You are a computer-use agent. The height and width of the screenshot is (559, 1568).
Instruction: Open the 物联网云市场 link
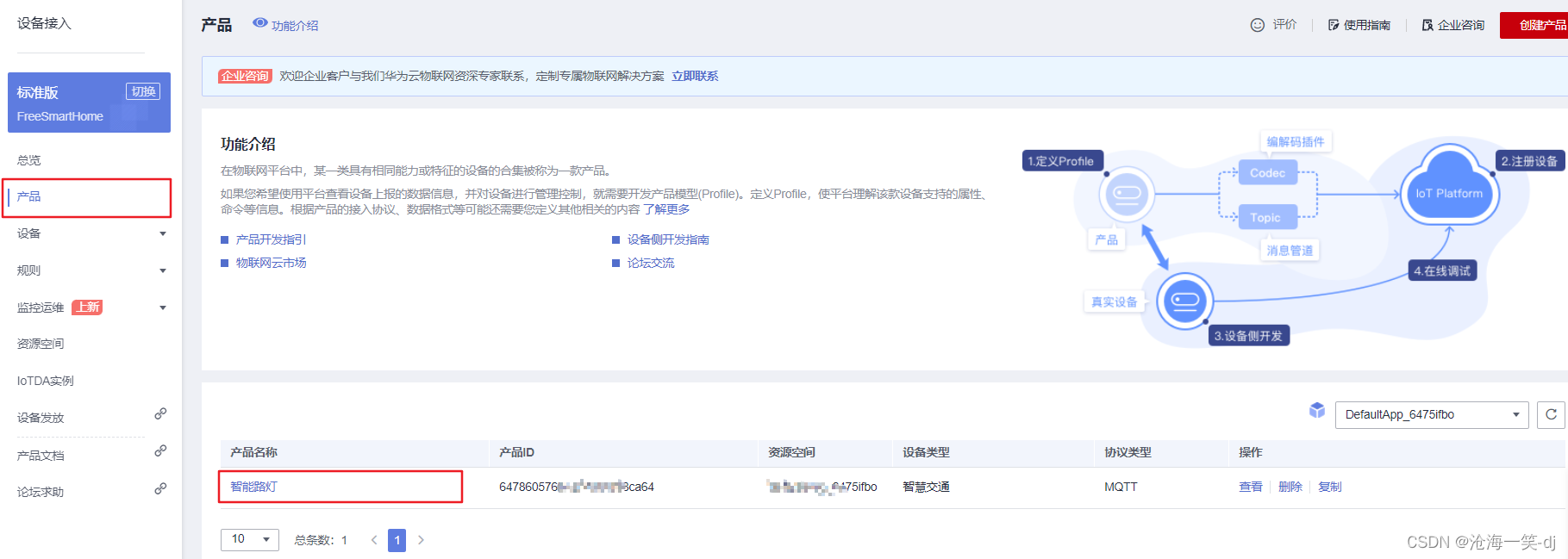point(271,263)
